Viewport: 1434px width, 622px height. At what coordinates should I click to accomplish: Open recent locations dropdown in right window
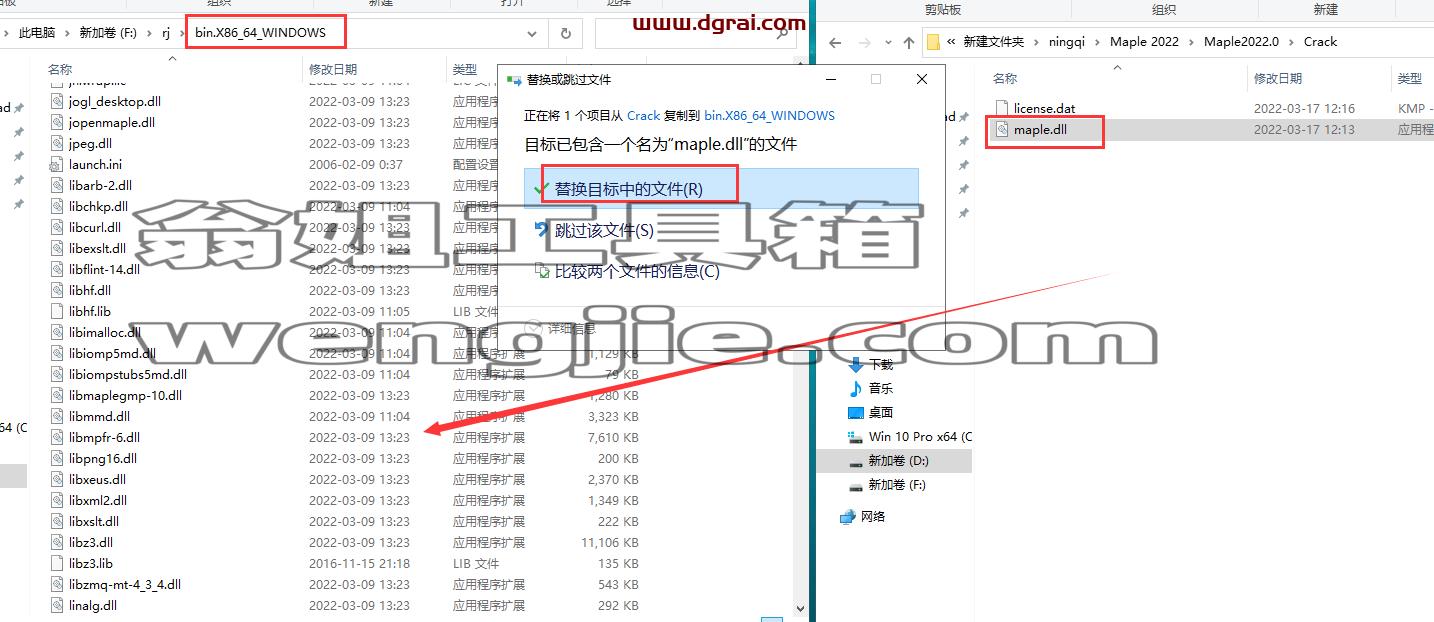click(x=888, y=43)
